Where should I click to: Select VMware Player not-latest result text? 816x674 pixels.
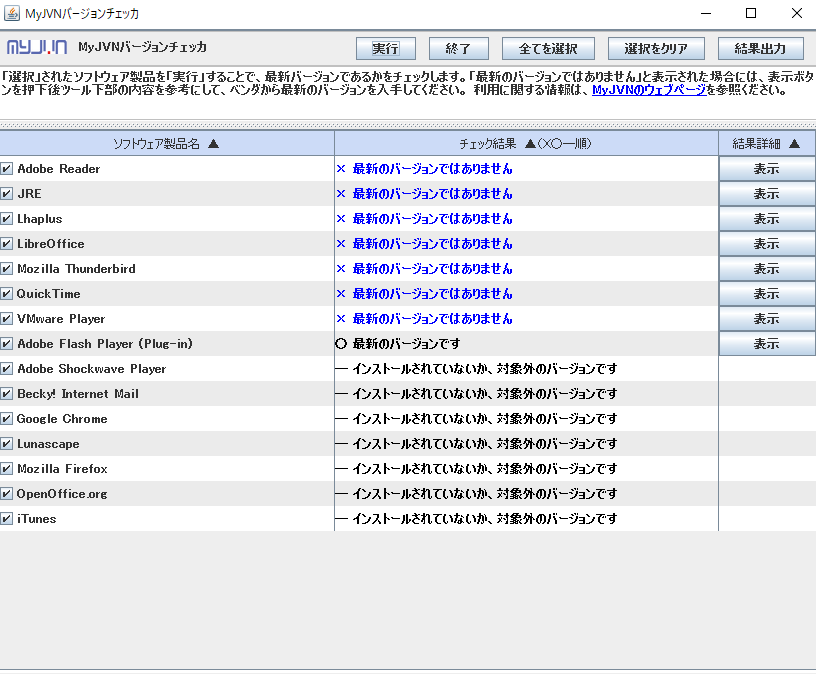432,319
